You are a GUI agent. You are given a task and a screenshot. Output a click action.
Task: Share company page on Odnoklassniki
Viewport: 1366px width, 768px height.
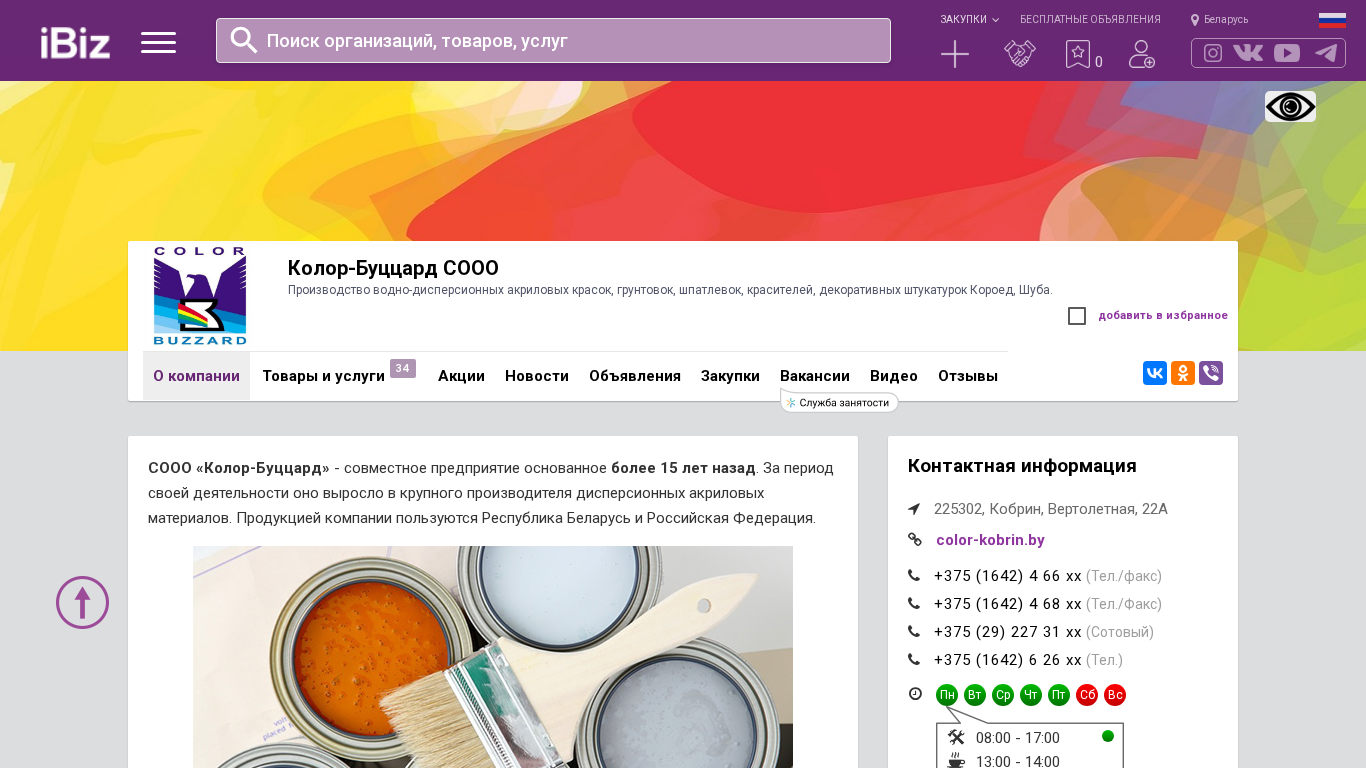click(1183, 373)
